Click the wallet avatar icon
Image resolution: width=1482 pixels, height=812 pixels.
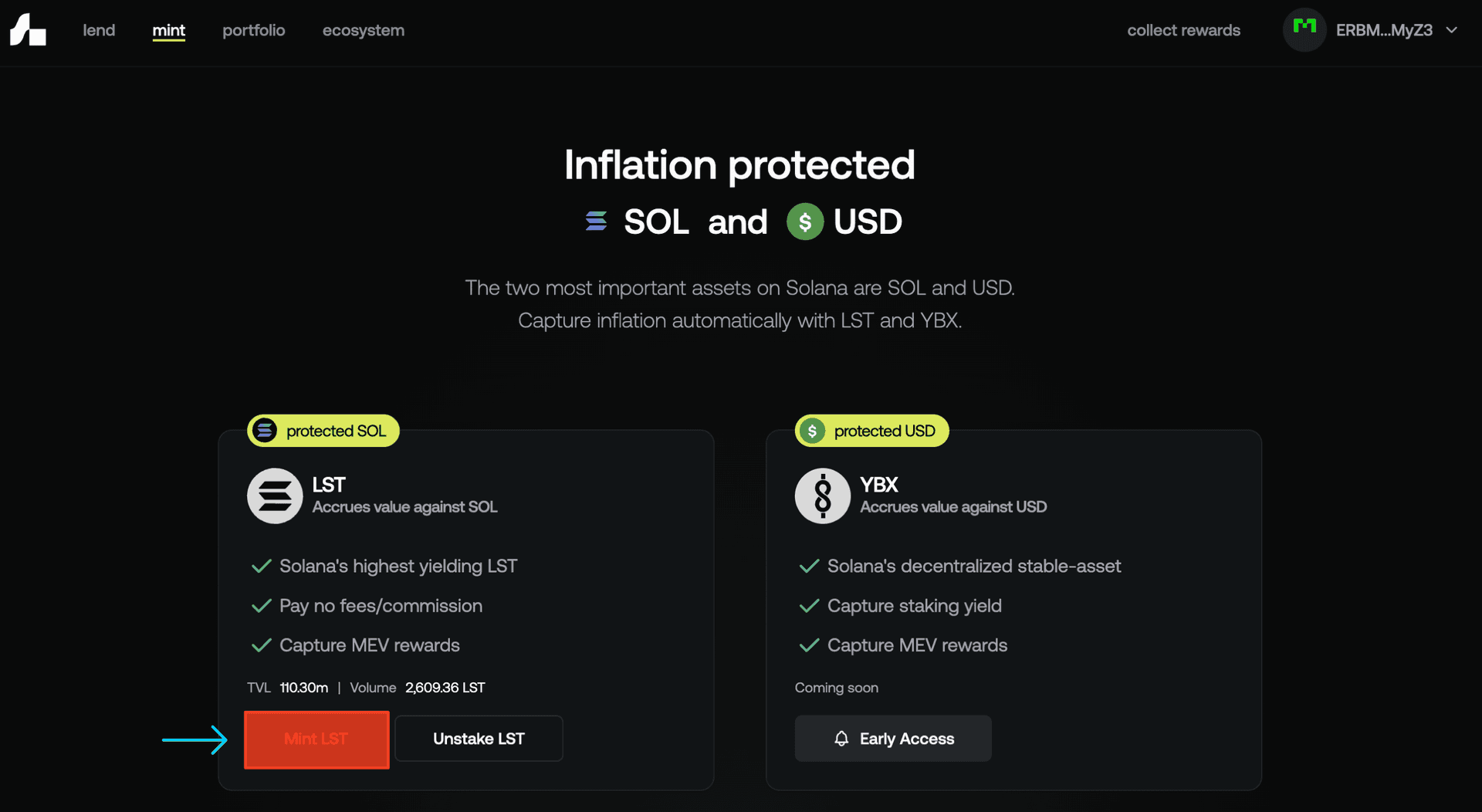point(1304,30)
